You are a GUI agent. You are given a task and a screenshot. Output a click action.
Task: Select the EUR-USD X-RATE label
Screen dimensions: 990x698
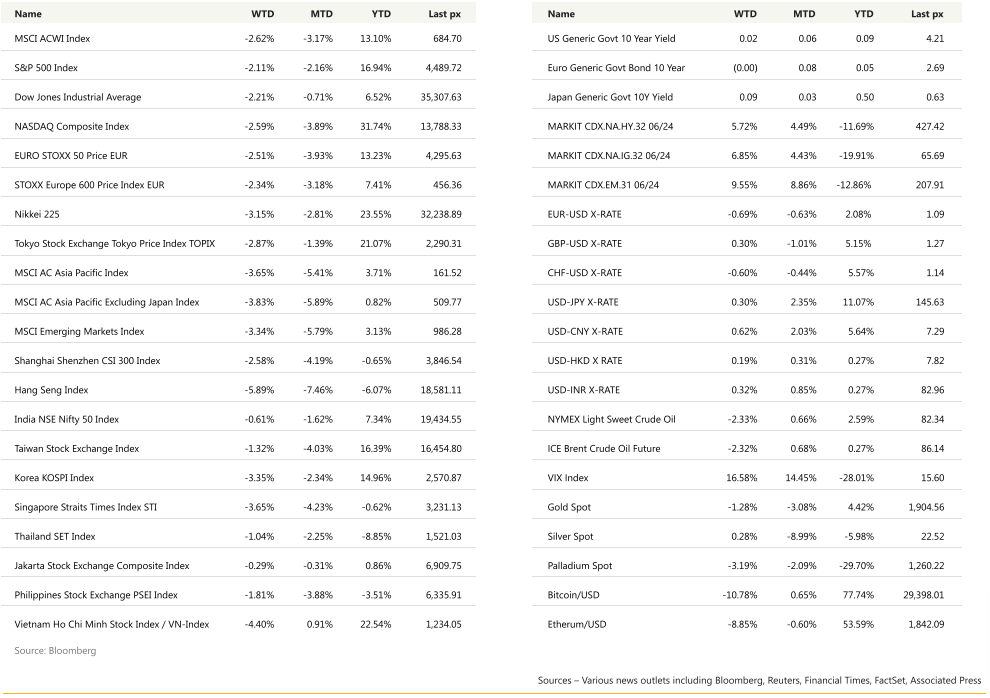click(x=584, y=215)
